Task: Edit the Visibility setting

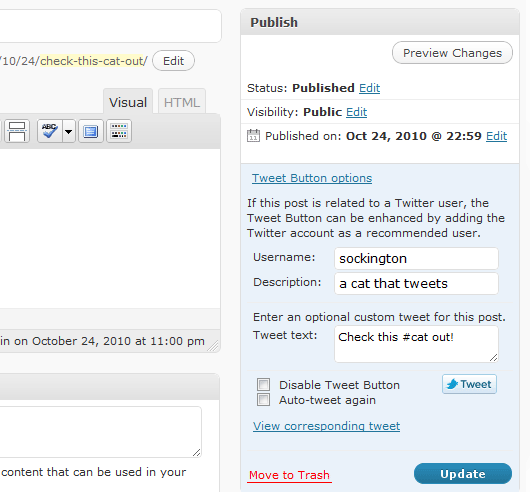Action: tap(357, 112)
